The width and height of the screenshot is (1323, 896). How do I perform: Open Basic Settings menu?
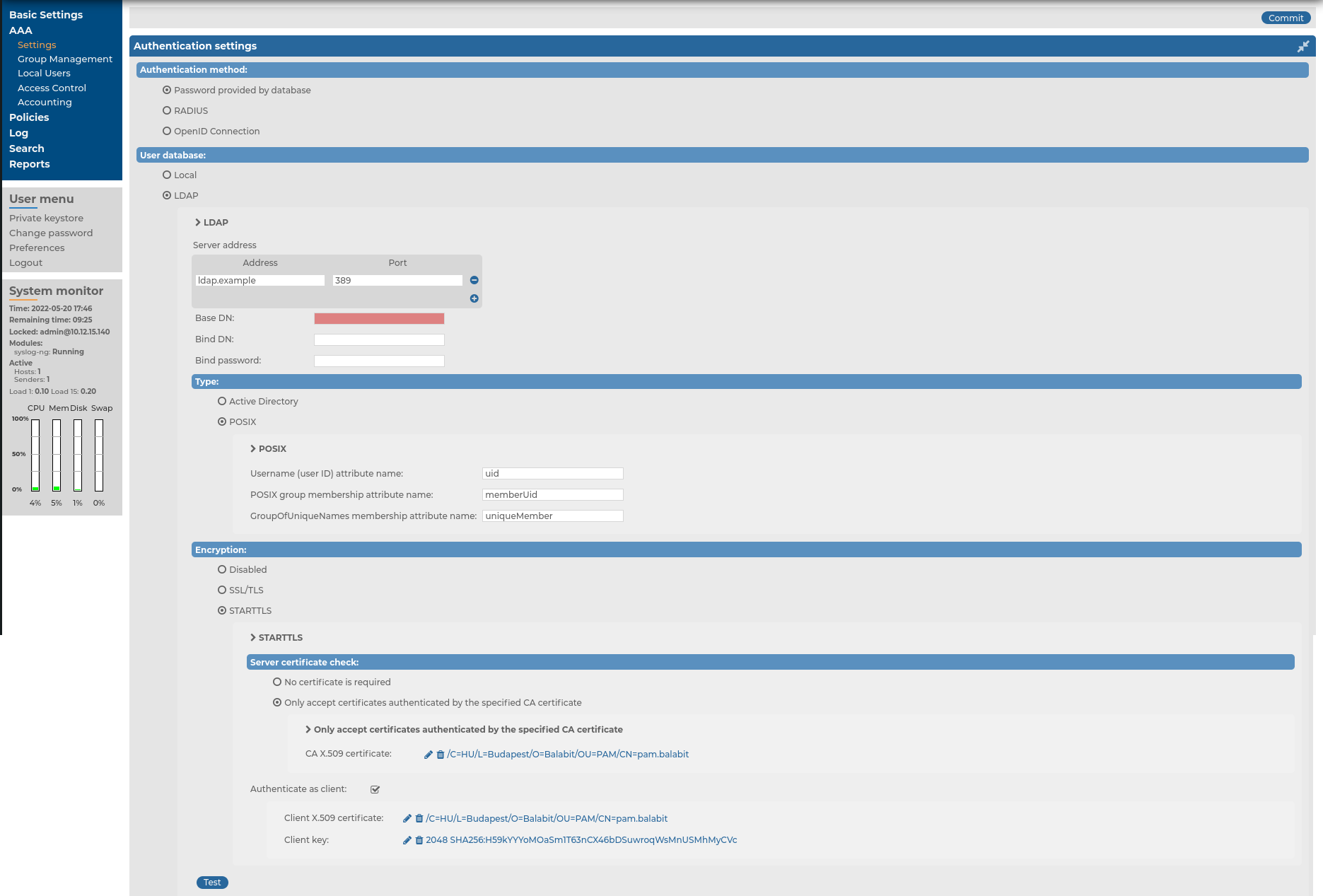[46, 15]
